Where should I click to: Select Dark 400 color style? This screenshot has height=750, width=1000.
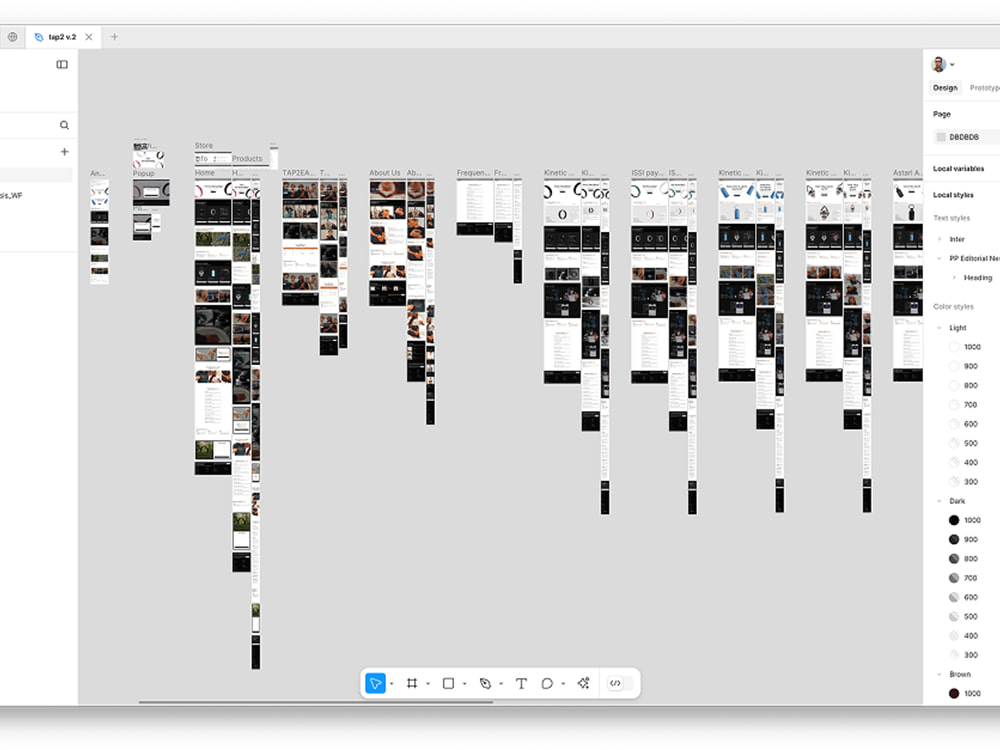click(963, 636)
